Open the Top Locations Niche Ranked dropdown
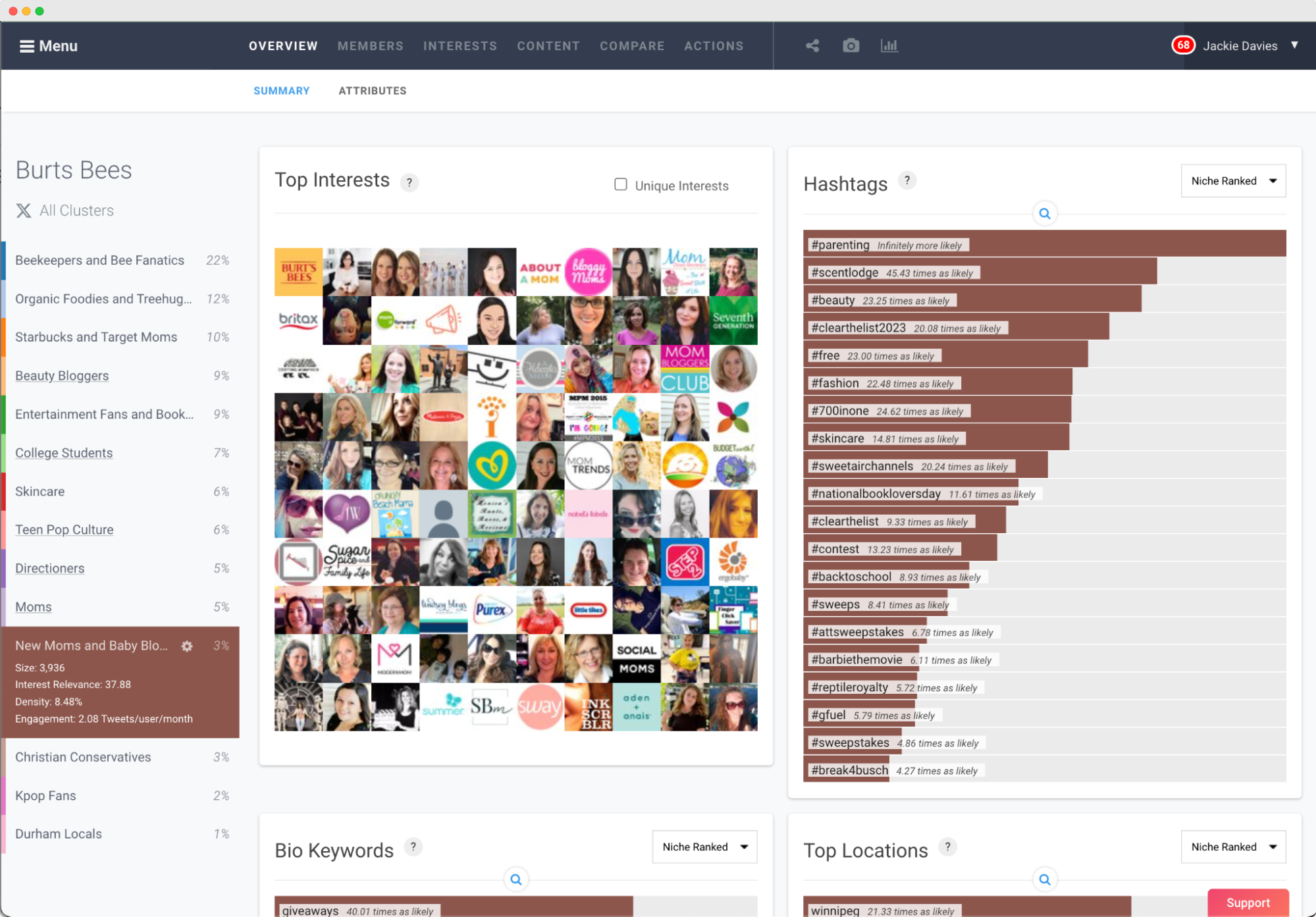The image size is (1316, 917). (1233, 847)
